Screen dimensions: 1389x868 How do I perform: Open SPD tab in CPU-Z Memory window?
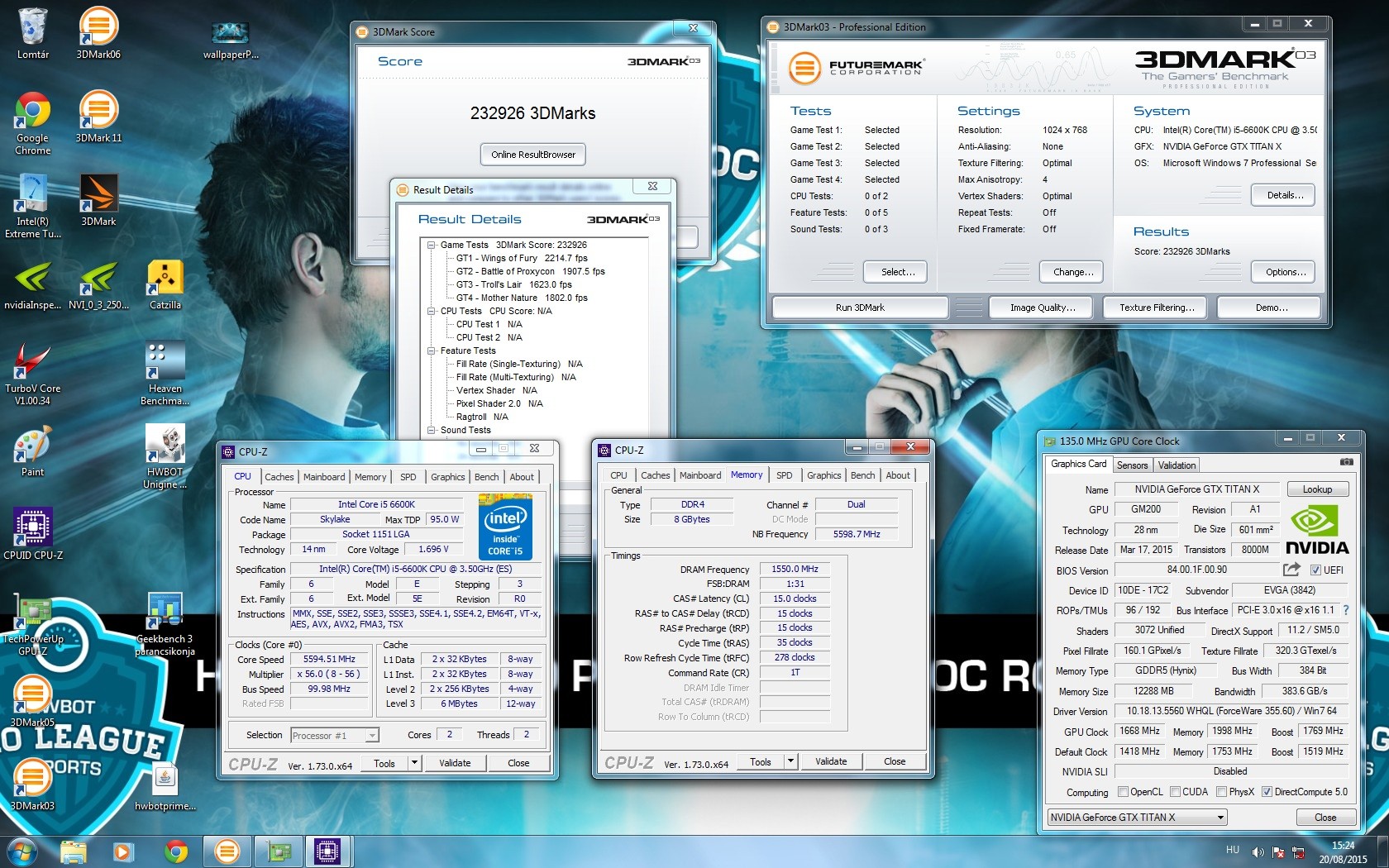[784, 475]
